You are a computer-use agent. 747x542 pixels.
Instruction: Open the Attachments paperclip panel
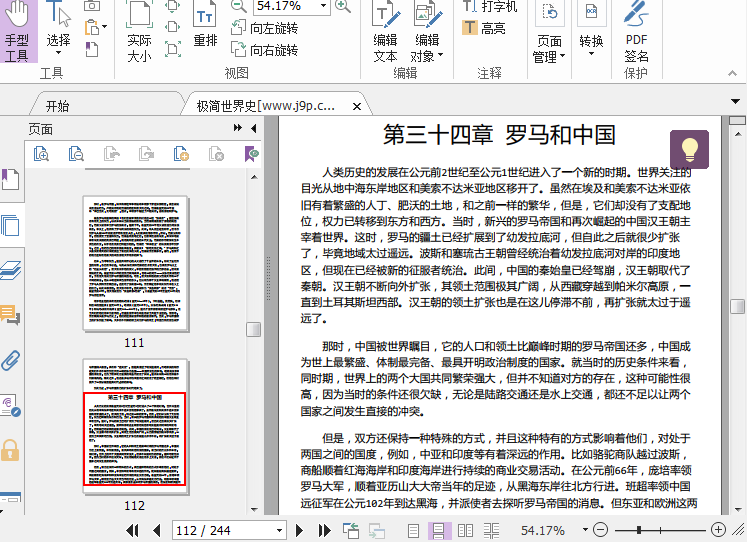point(10,360)
